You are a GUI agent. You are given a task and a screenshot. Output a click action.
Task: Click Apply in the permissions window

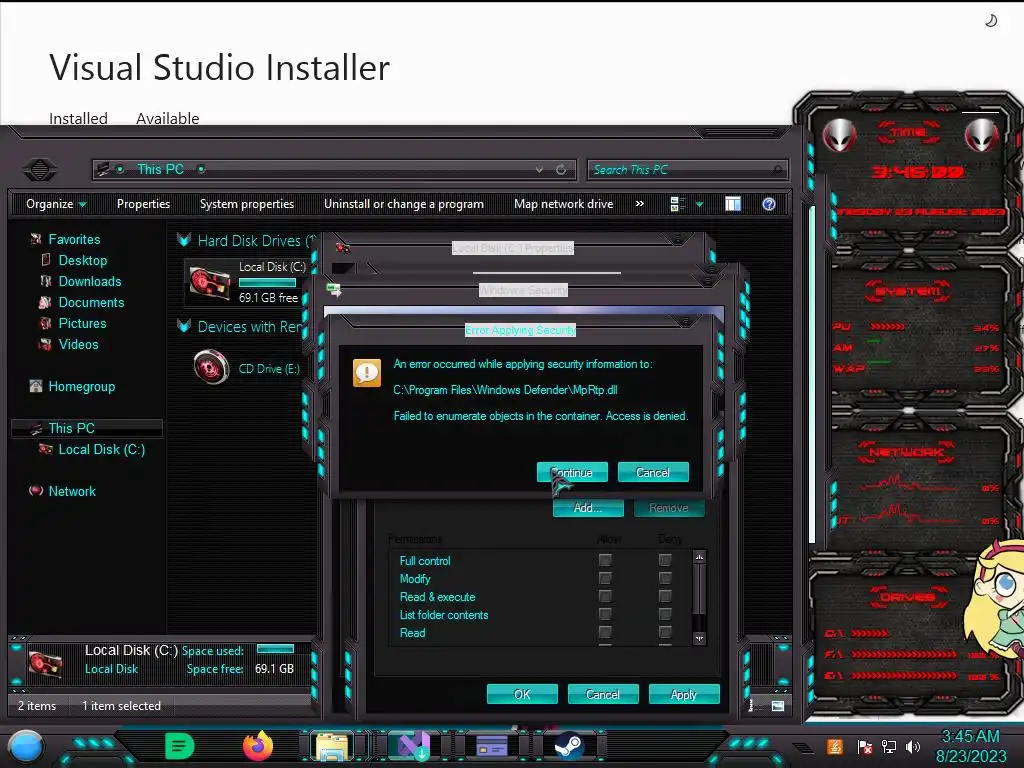pyautogui.click(x=684, y=694)
